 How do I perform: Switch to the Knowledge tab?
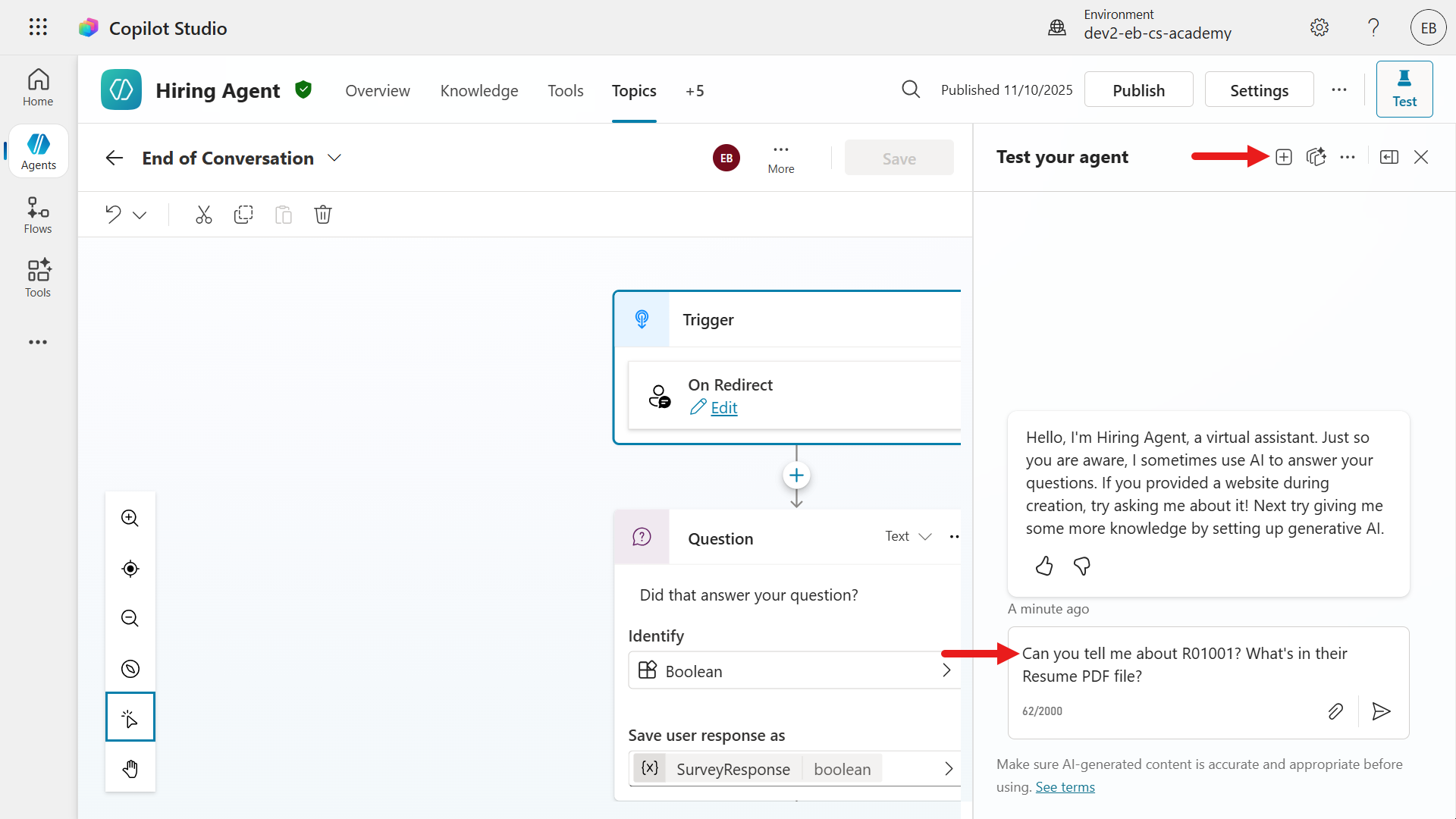[479, 90]
